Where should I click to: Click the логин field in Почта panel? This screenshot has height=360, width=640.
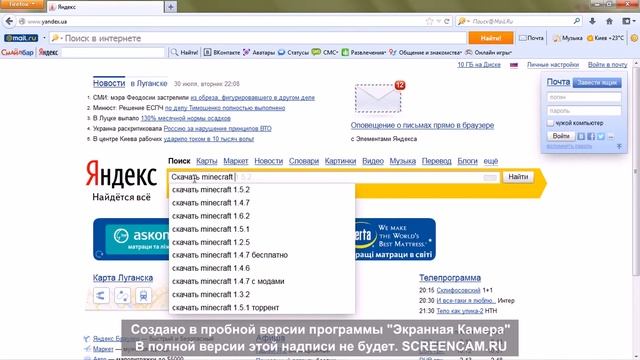coord(584,97)
